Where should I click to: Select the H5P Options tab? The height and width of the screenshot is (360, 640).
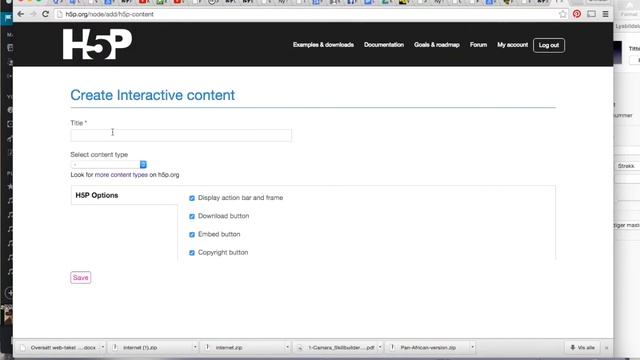click(124, 195)
